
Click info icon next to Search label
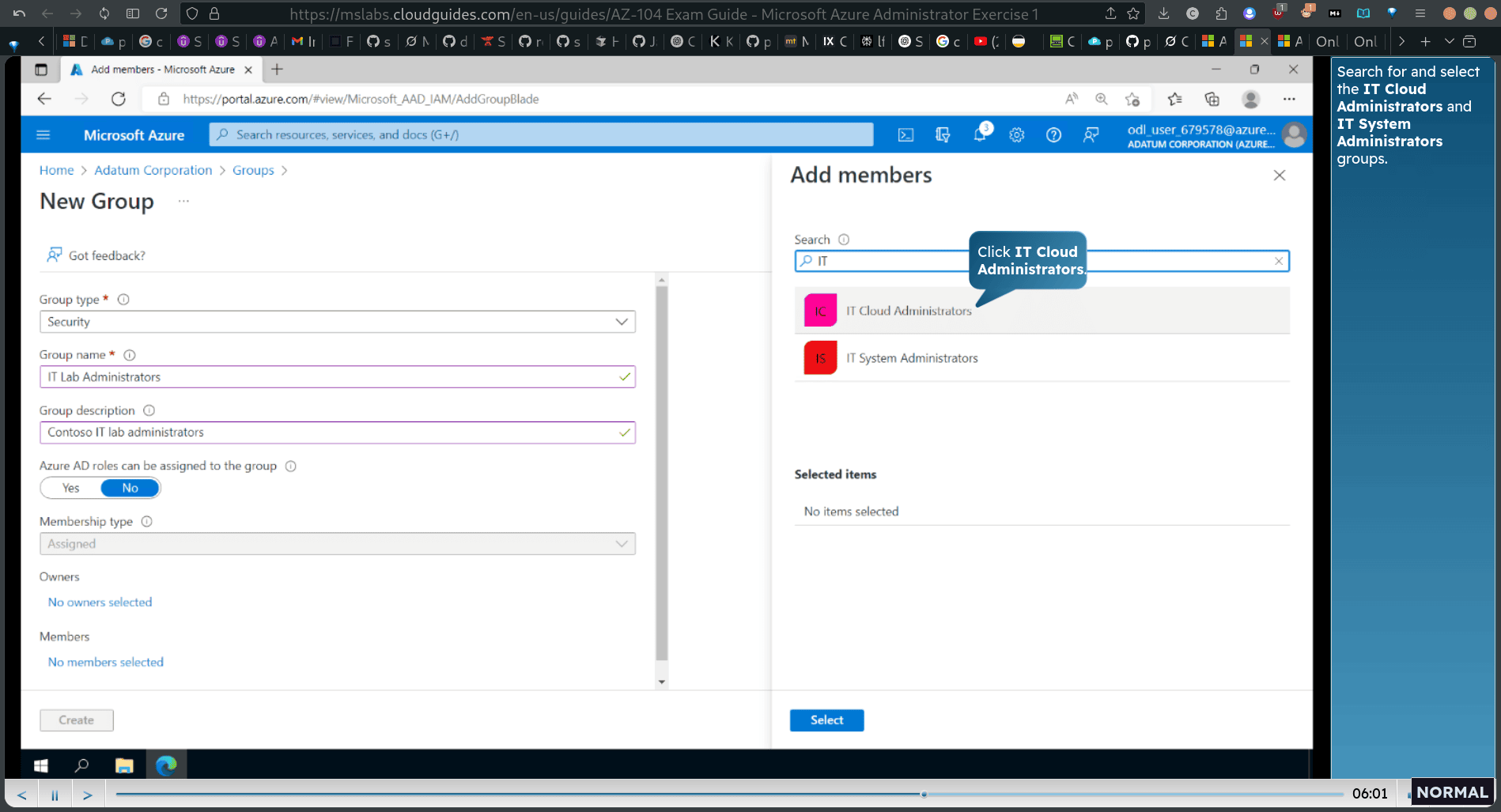(x=844, y=240)
